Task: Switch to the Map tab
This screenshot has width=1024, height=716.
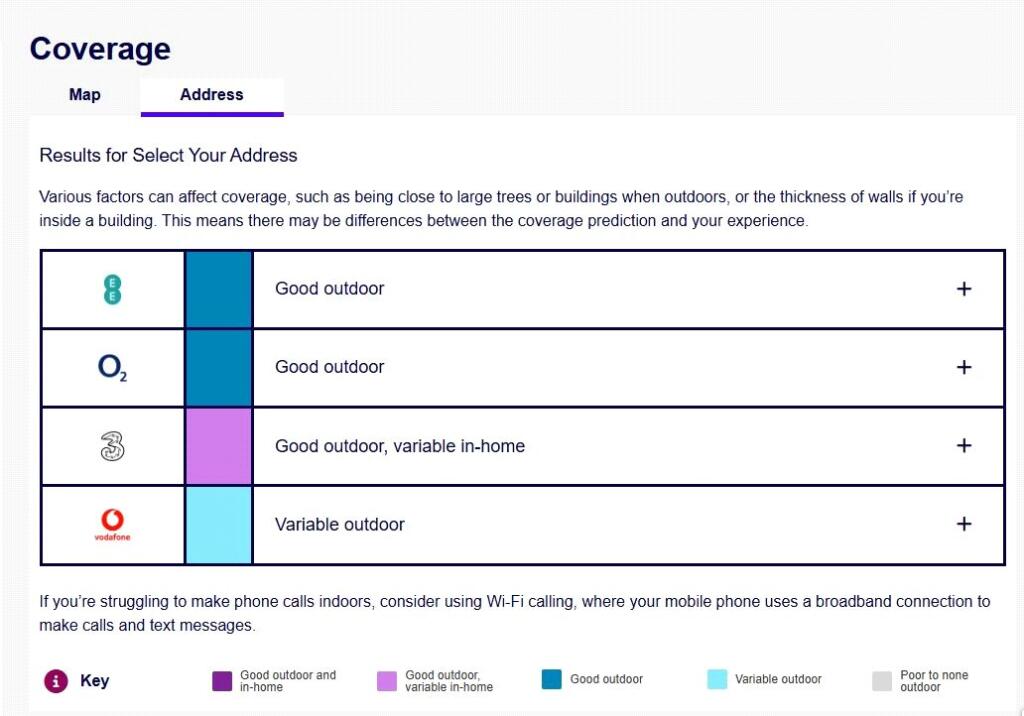Action: [85, 95]
